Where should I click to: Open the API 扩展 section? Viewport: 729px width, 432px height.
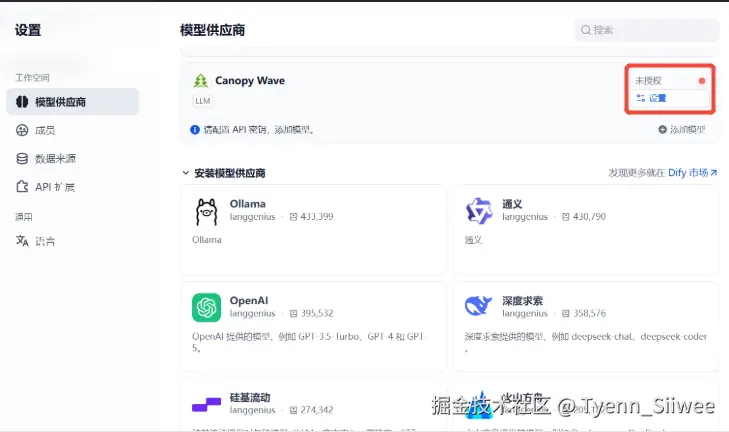(55, 187)
